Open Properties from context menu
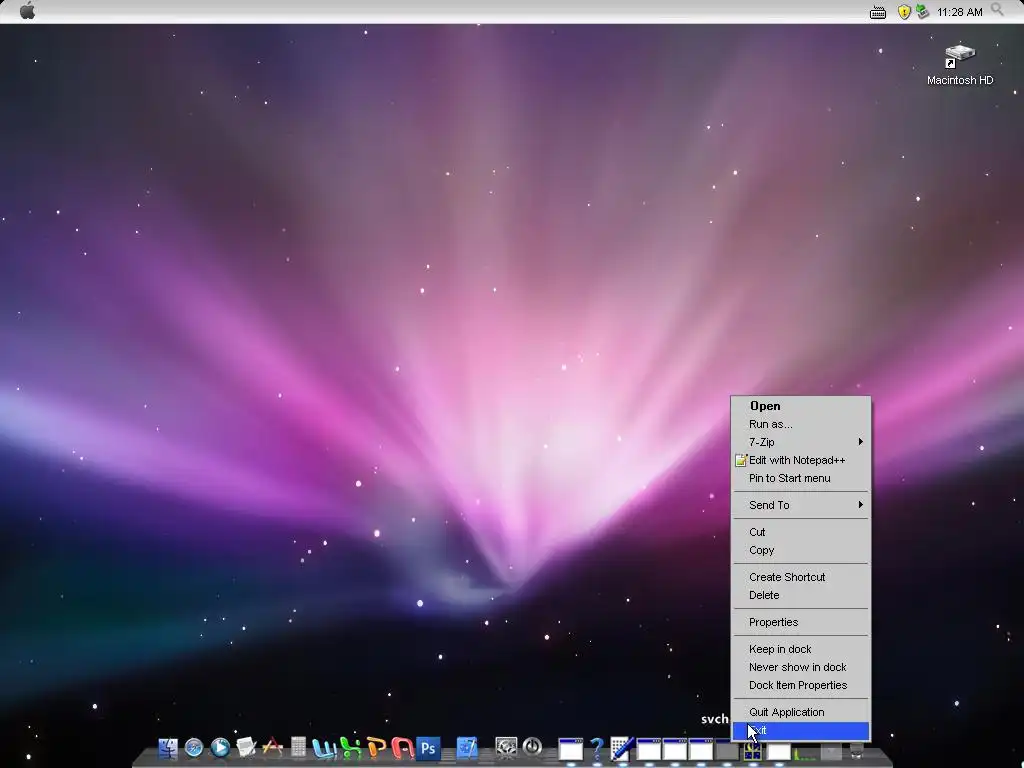This screenshot has height=768, width=1024. click(801, 622)
